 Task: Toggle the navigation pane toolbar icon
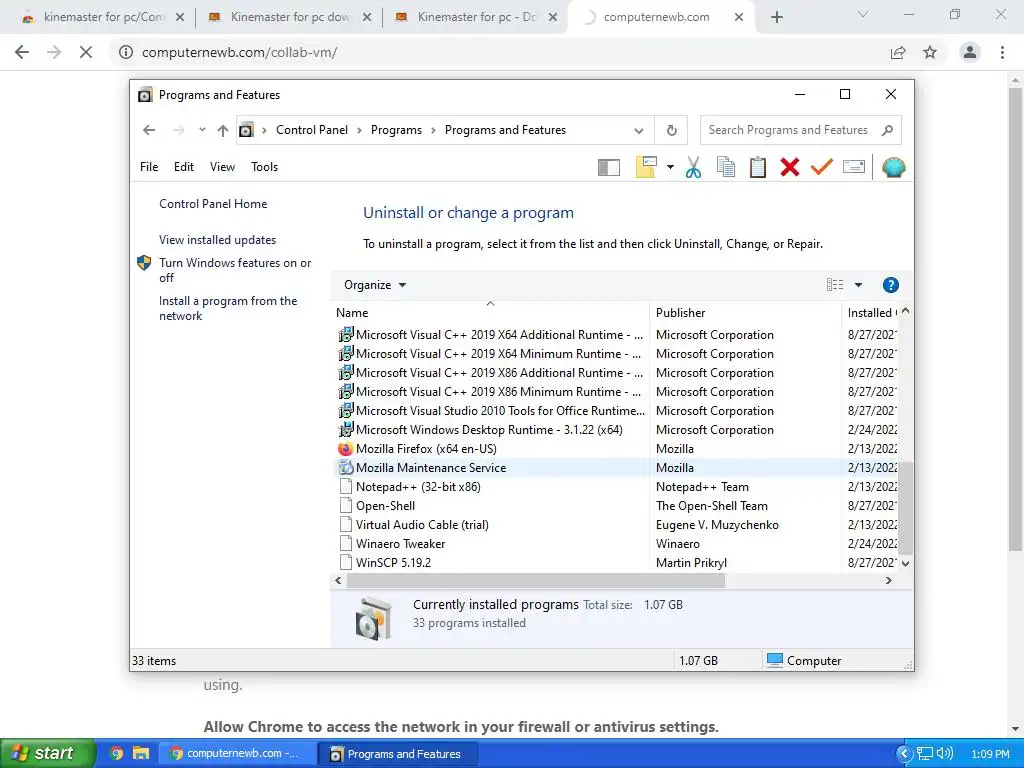609,168
